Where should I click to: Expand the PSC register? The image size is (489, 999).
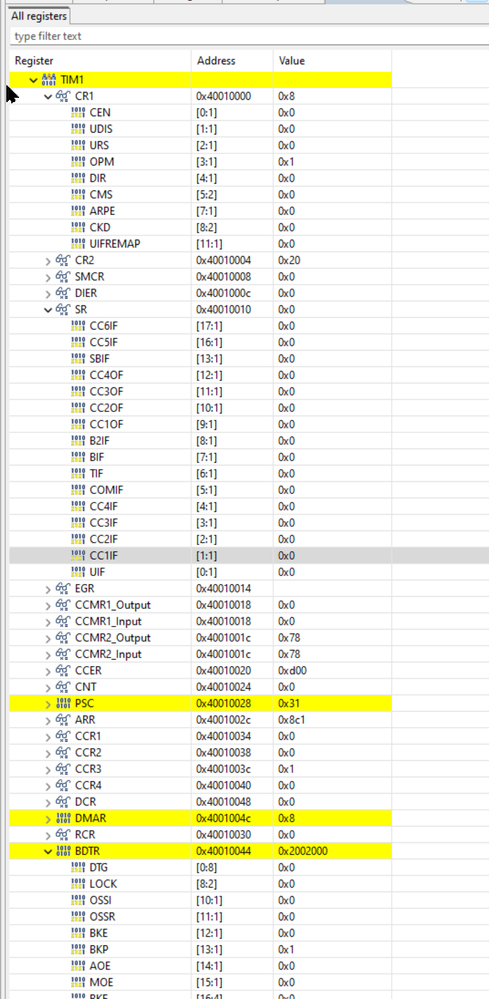click(x=48, y=703)
